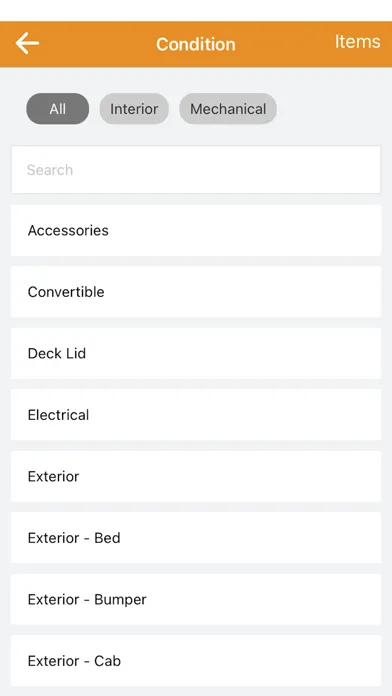Choose the Exterior - Cab entry
The image size is (392, 696).
pos(196,660)
